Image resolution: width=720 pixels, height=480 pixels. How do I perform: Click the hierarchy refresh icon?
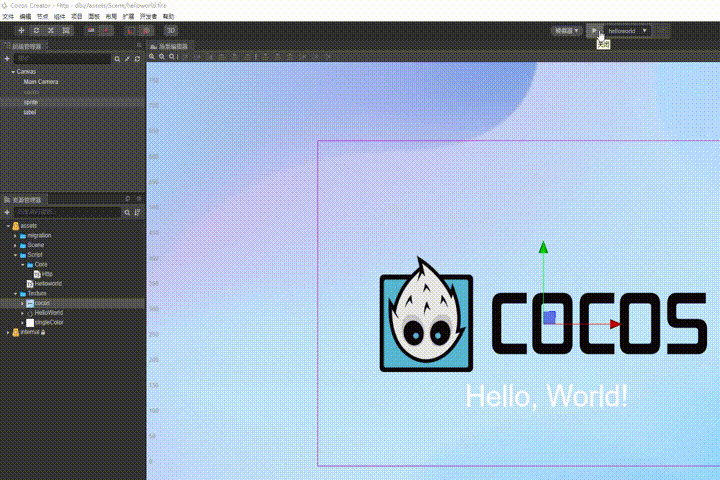(x=137, y=59)
